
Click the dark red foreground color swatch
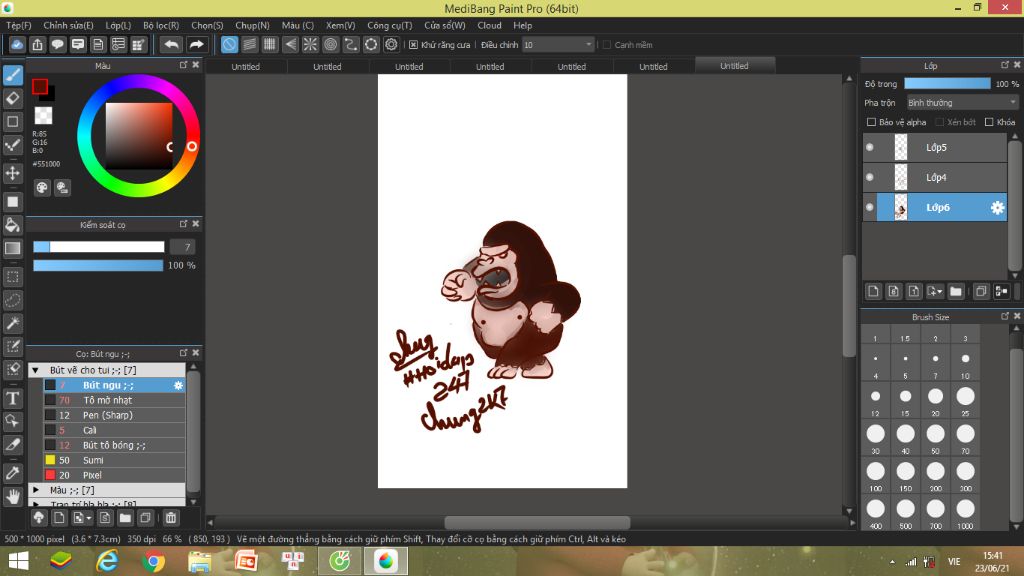pyautogui.click(x=40, y=86)
